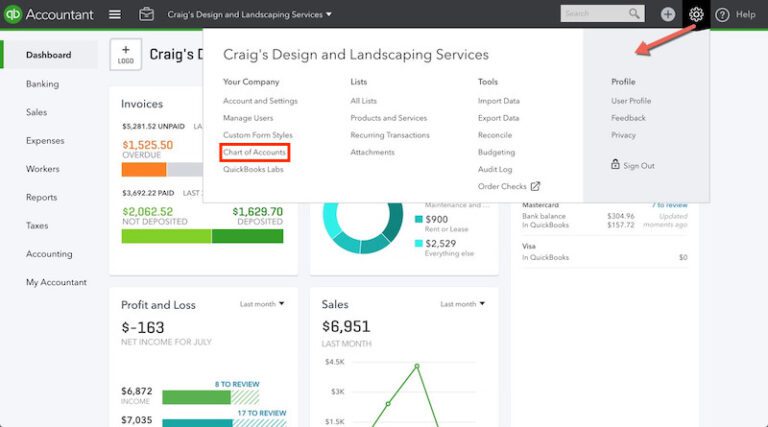Image resolution: width=768 pixels, height=427 pixels.
Task: Click the $2,062.52 not deposited amount
Action: point(147,212)
